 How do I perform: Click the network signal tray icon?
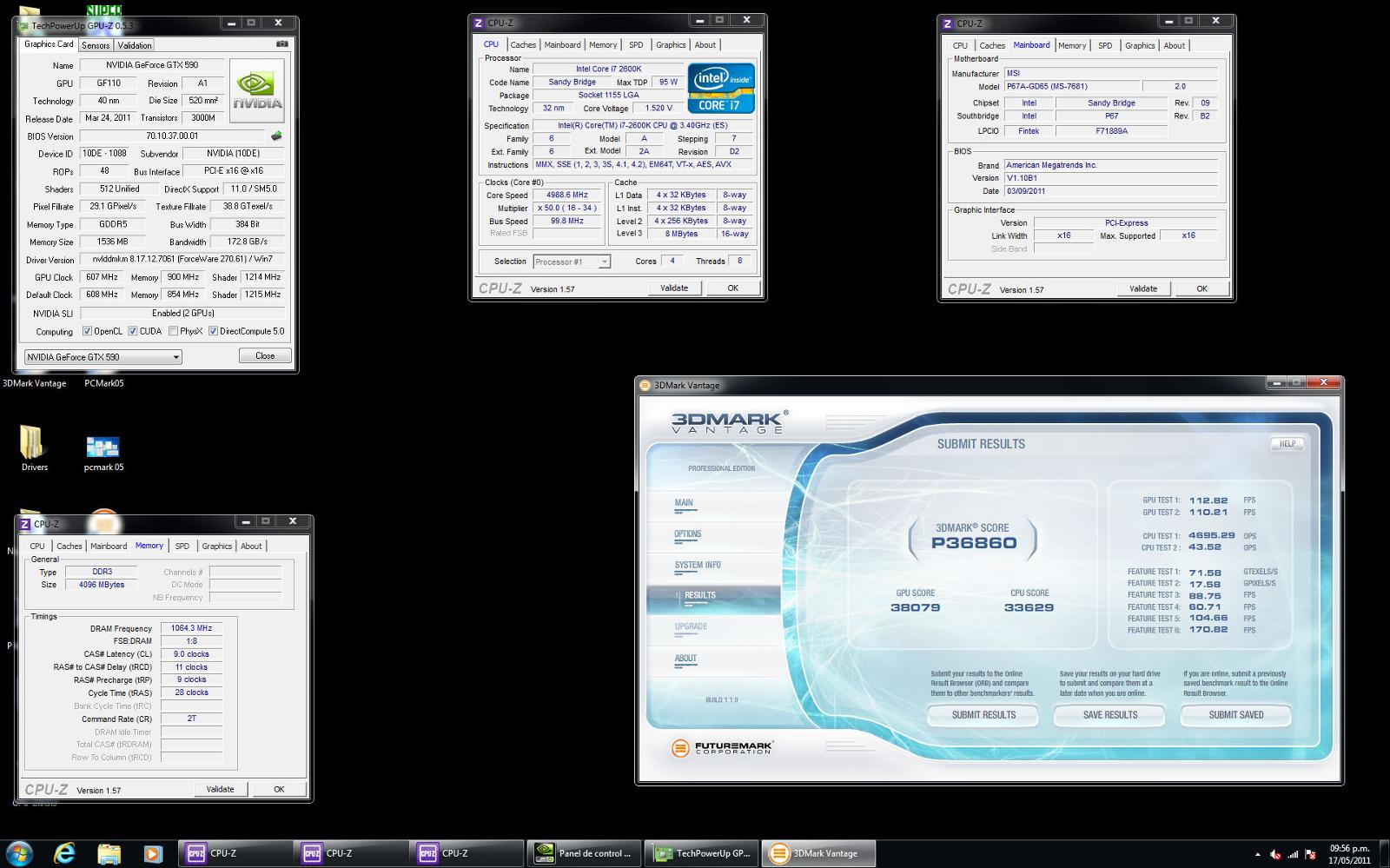1293,854
